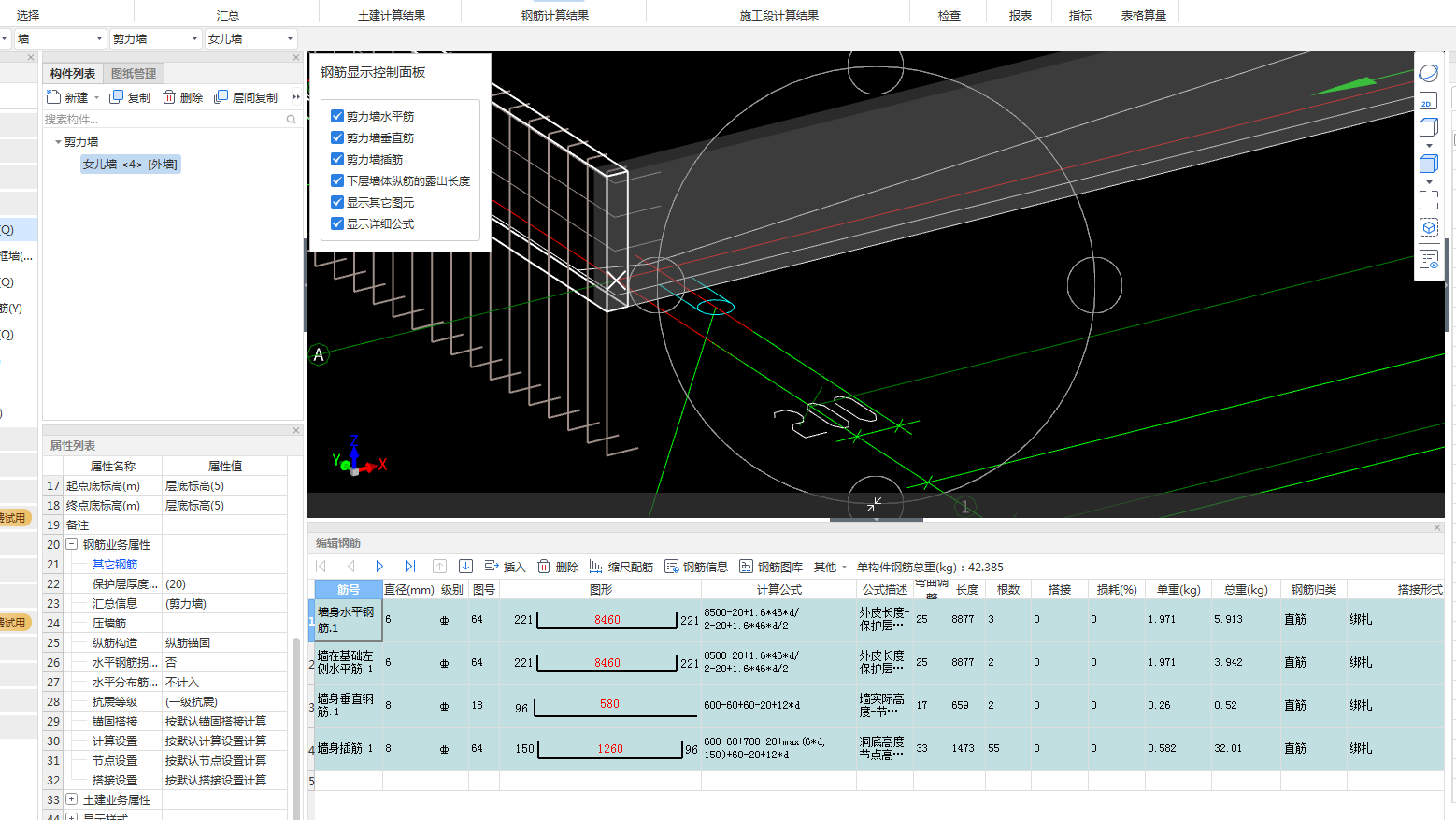This screenshot has width=1456, height=820.
Task: Click the collapse icon at viewport bottom
Action: pos(874,505)
